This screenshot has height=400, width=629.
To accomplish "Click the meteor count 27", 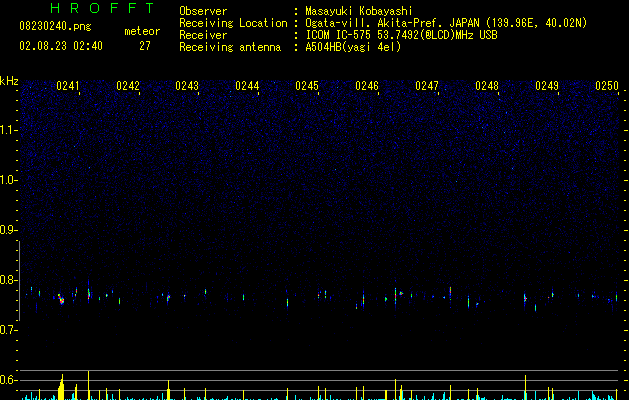I will (145, 46).
